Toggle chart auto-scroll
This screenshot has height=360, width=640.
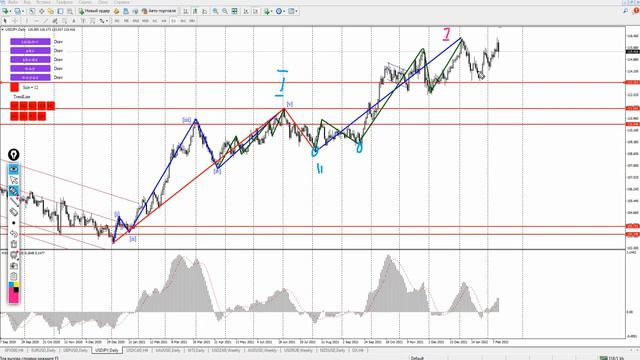pos(246,11)
